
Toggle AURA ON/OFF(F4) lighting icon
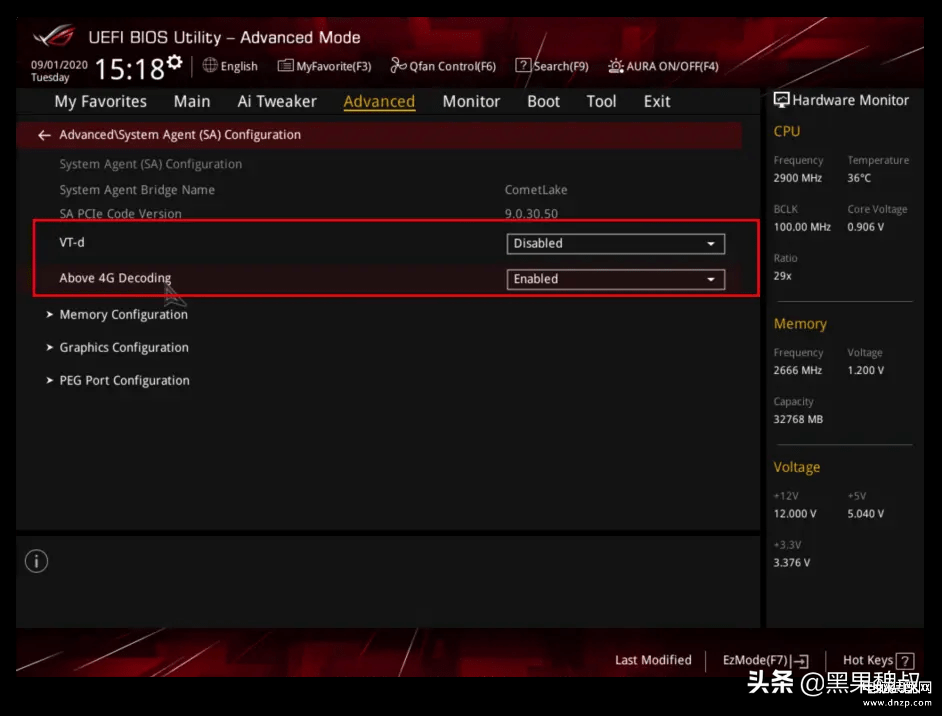click(615, 66)
